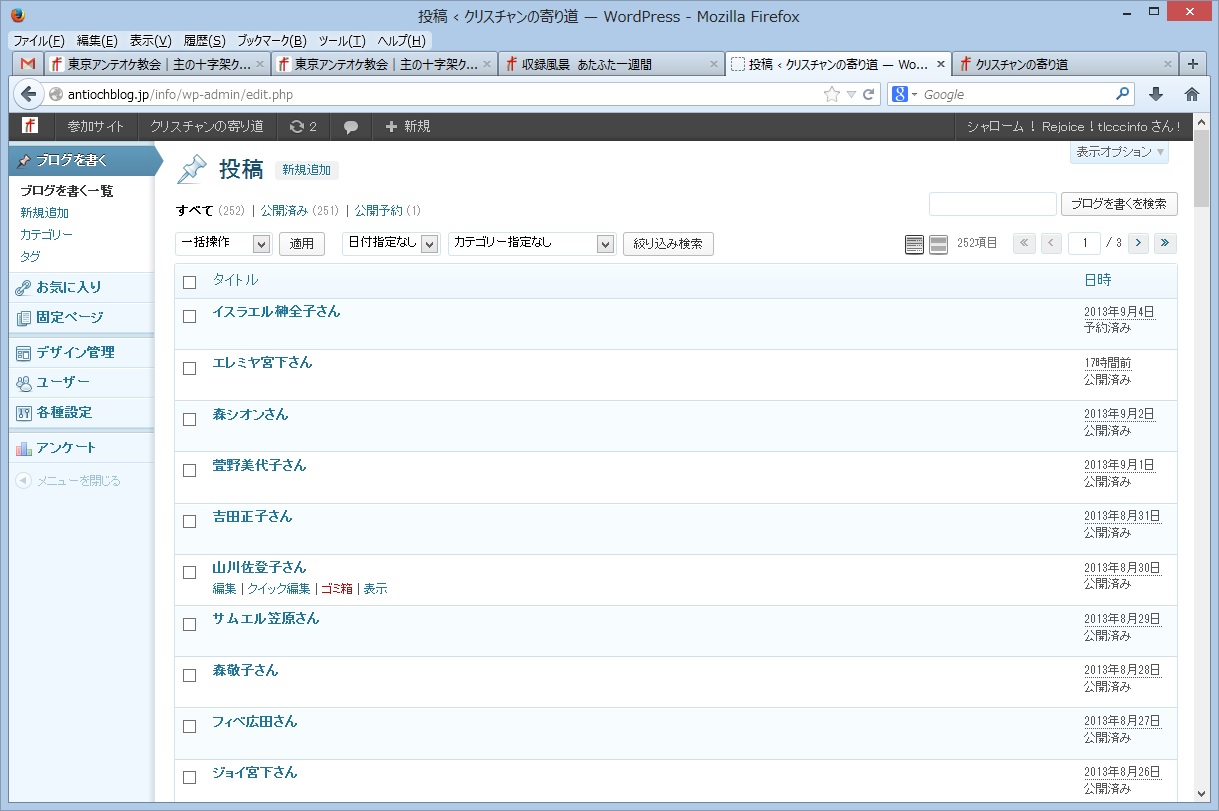1219x811 pixels.
Task: Switch to list view icon
Action: 914,244
